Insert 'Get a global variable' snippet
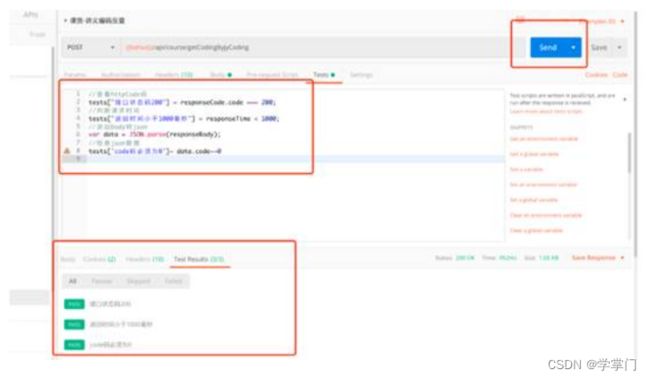 click(534, 154)
